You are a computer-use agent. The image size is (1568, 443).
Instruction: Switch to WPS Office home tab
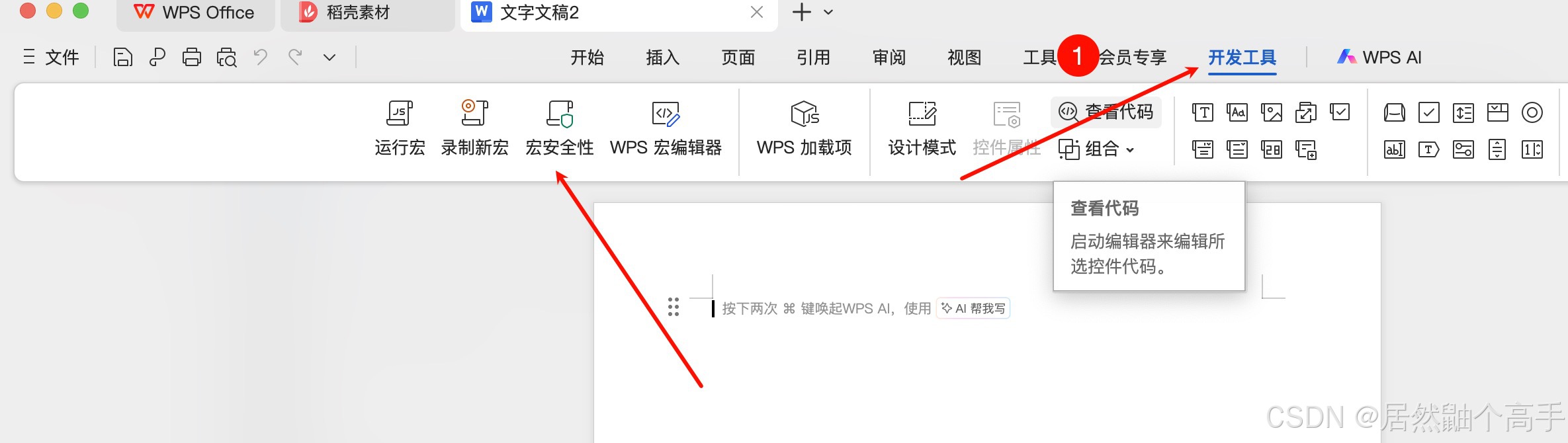click(195, 13)
